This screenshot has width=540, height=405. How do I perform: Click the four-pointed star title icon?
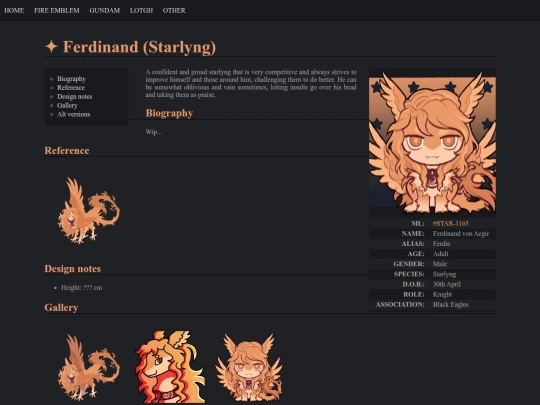click(x=51, y=46)
